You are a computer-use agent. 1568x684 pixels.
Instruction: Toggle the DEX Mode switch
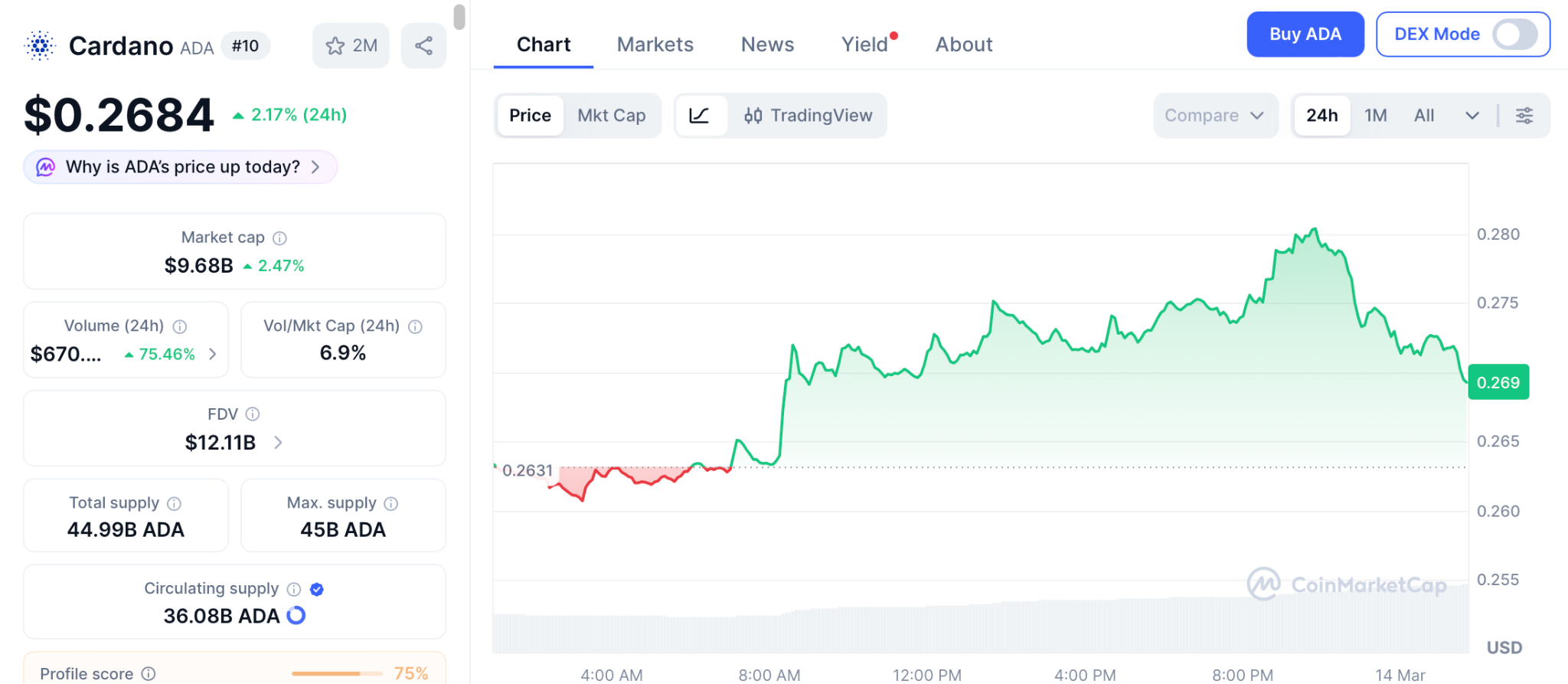(1514, 34)
